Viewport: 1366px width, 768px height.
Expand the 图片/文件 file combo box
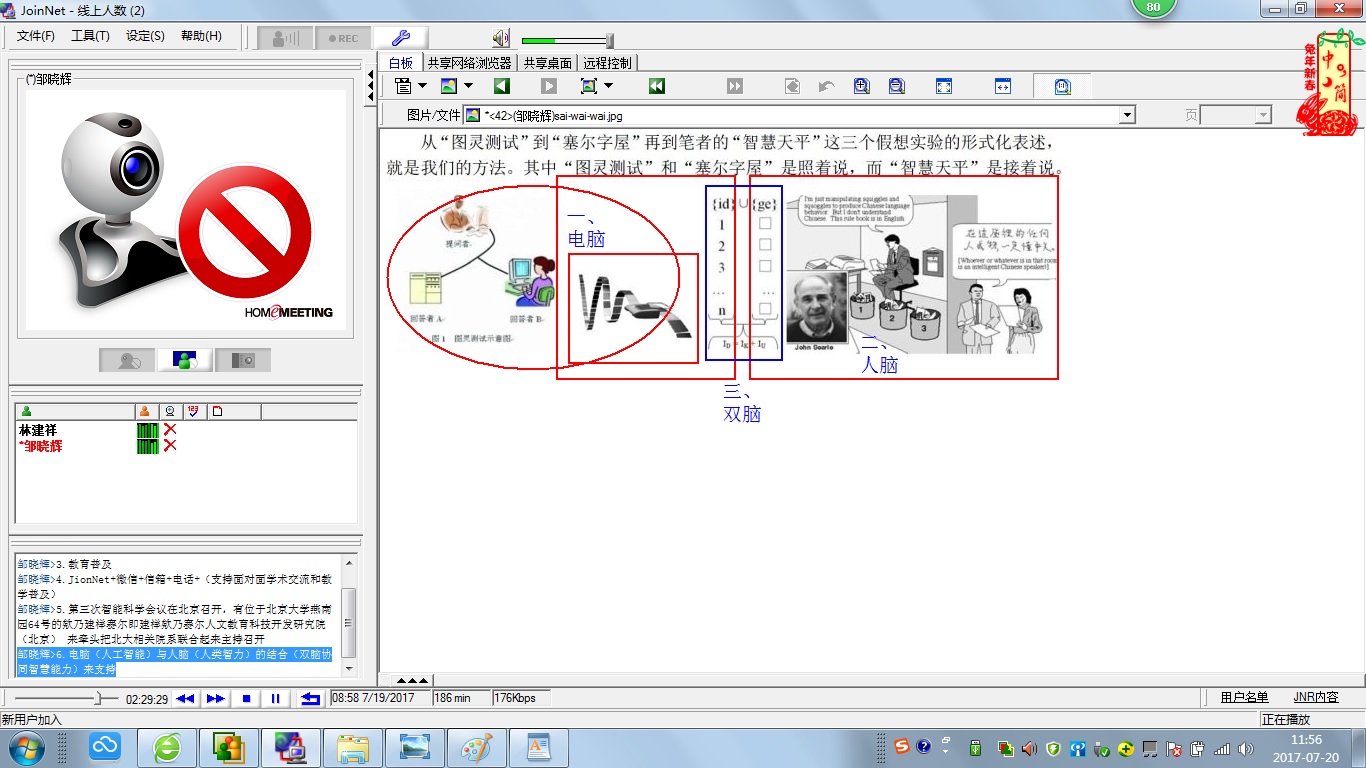1127,115
